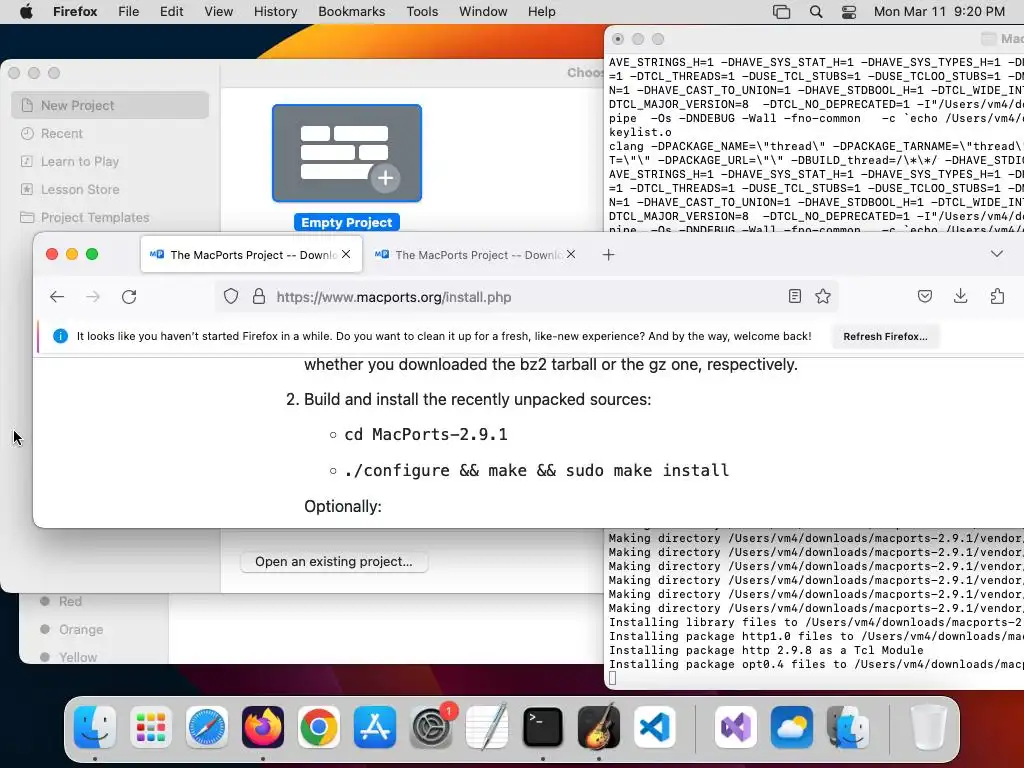Switch to Terminal from the Dock

pos(543,727)
